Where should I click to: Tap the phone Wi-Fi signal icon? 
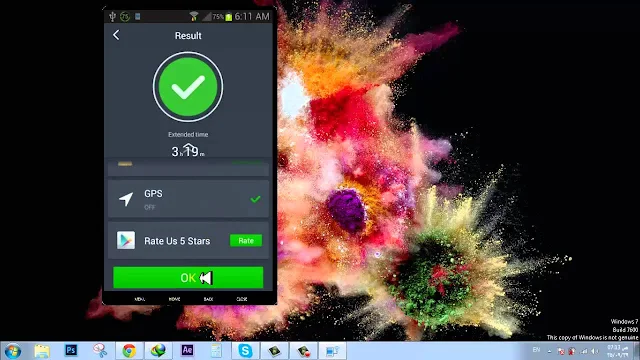(x=194, y=16)
